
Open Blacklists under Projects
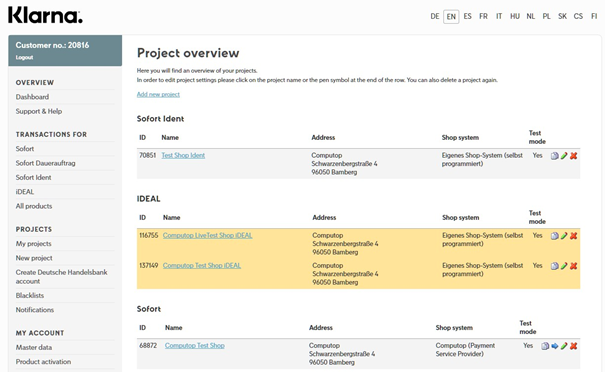tap(30, 295)
